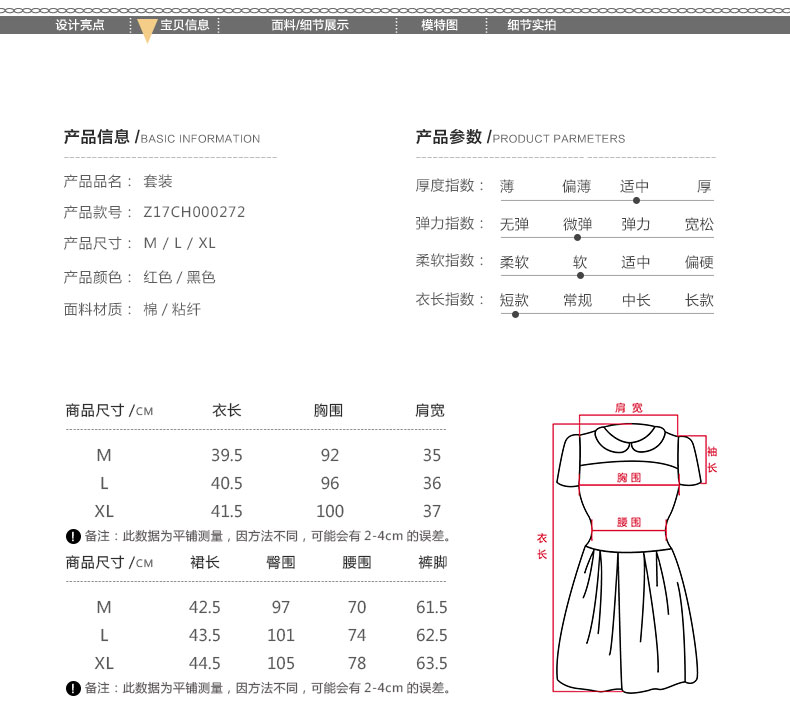Click the fabric value 棉 / 粘纤
Screen dimensions: 790x710
[x=172, y=309]
